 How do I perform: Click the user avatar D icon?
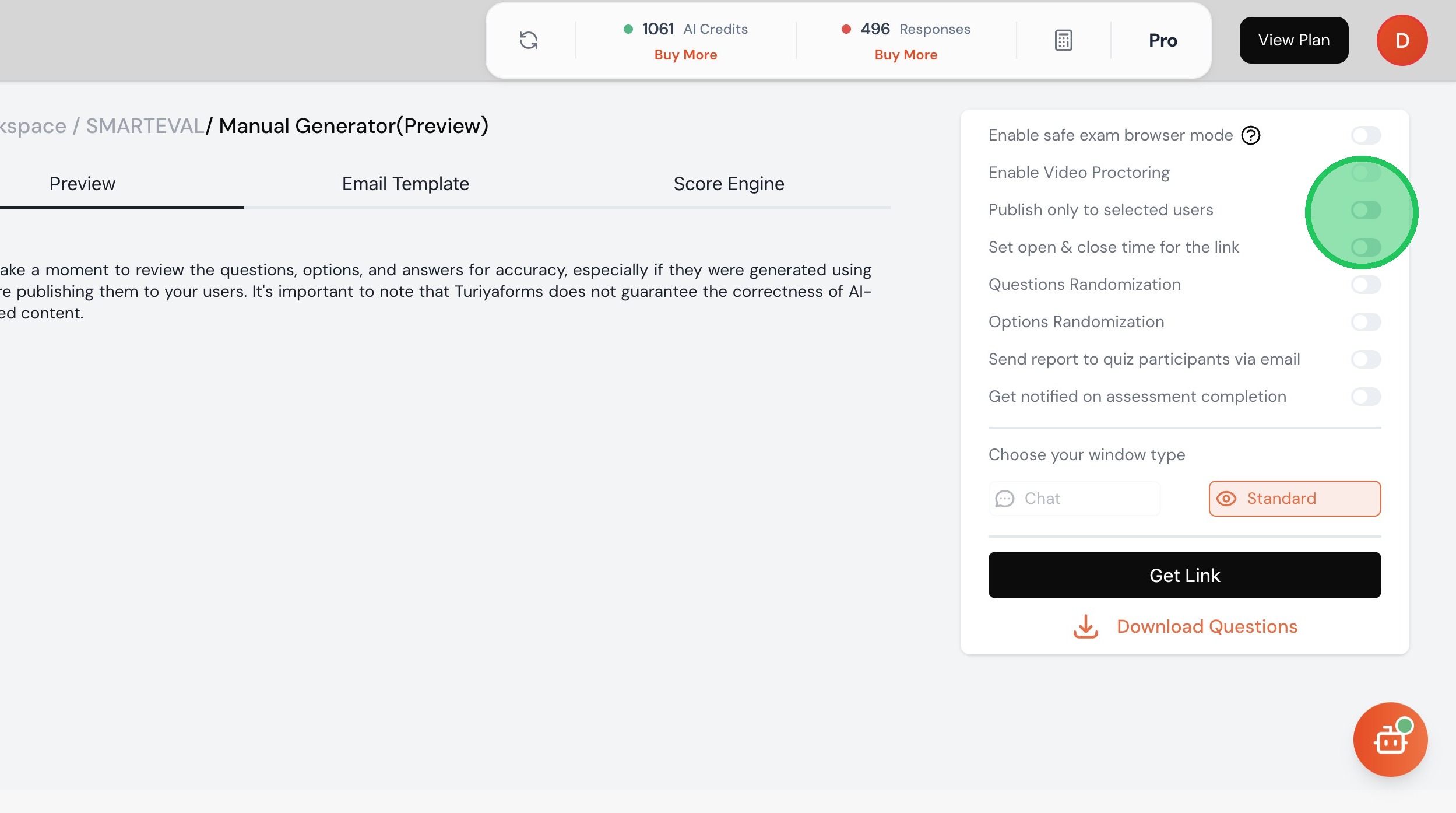pos(1402,40)
